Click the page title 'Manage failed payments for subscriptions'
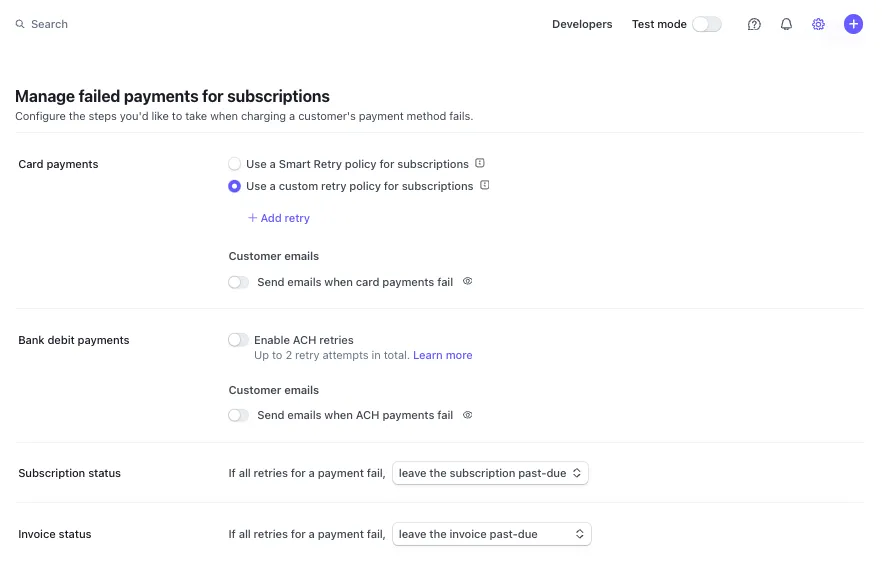This screenshot has width=882, height=563. (172, 96)
